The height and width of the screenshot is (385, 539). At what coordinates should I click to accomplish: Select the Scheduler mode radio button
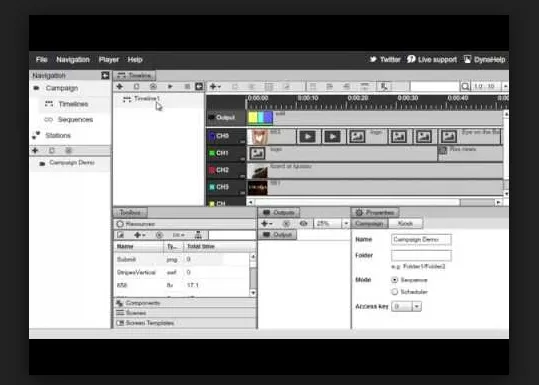pos(394,292)
